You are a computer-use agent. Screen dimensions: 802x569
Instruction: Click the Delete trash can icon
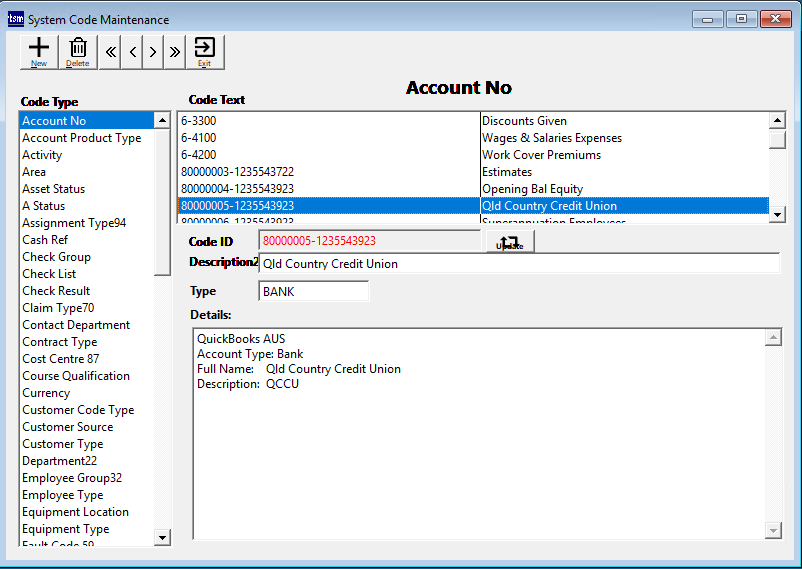tap(77, 51)
